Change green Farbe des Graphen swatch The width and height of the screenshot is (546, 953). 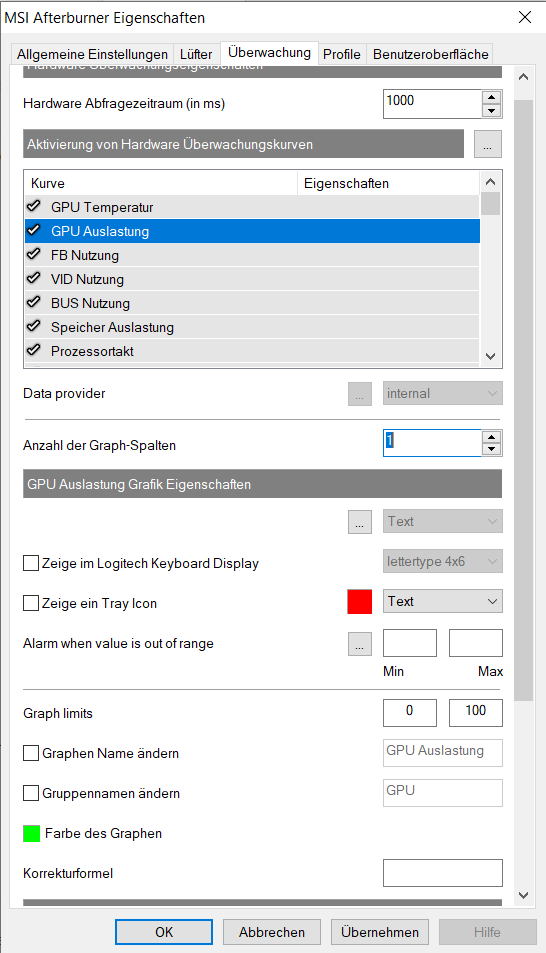coord(32,833)
